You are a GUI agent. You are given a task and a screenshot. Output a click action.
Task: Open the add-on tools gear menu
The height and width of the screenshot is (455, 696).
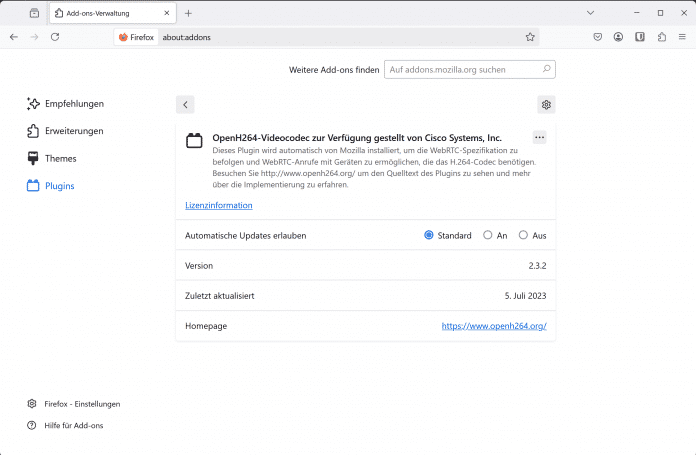pyautogui.click(x=546, y=105)
